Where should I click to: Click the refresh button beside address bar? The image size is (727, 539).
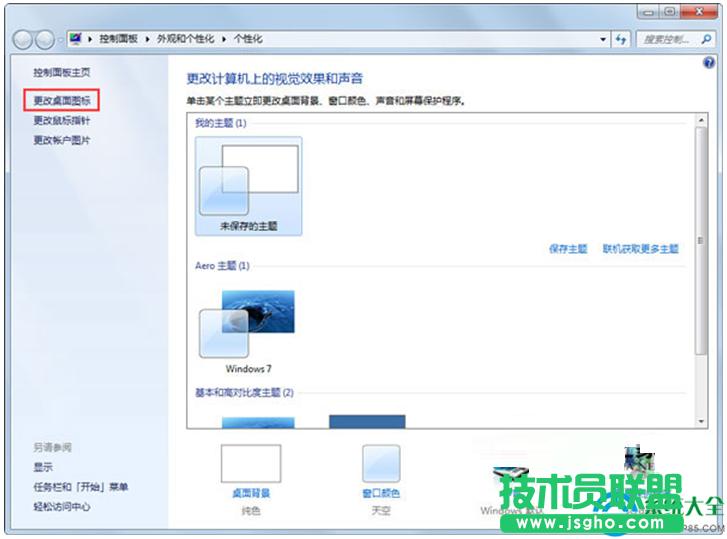pyautogui.click(x=620, y=39)
